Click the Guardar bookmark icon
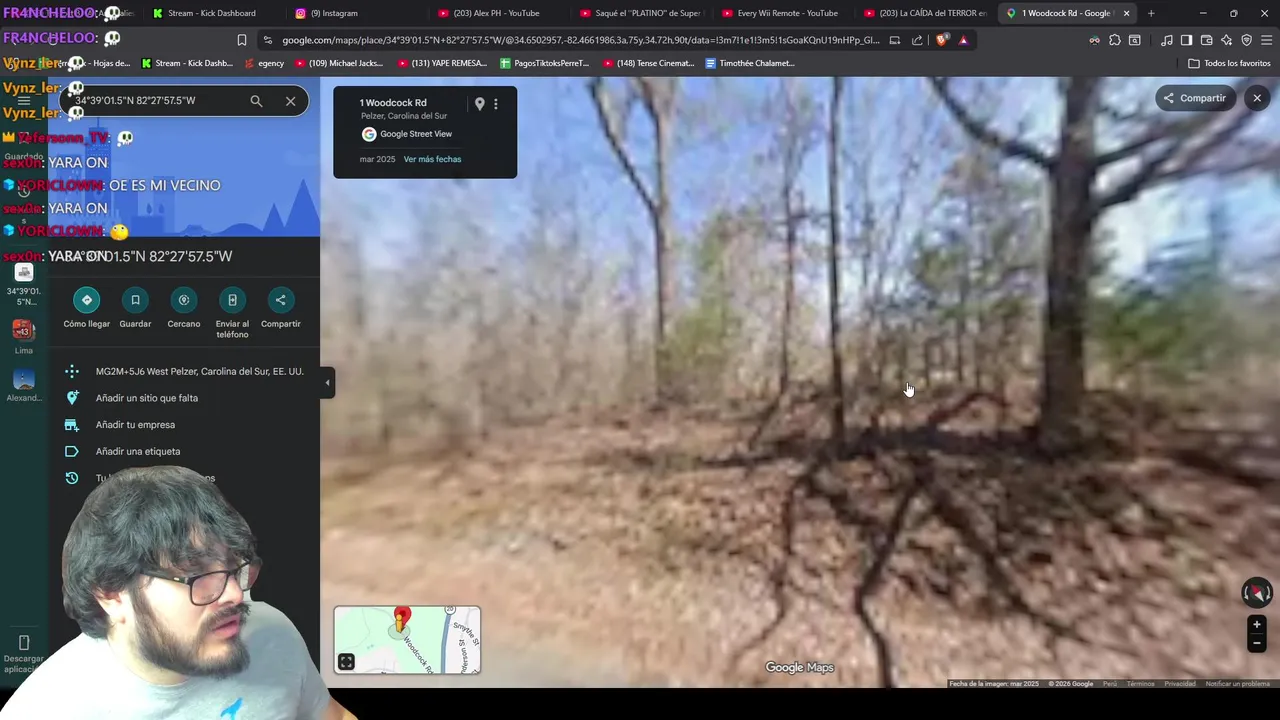 point(135,300)
